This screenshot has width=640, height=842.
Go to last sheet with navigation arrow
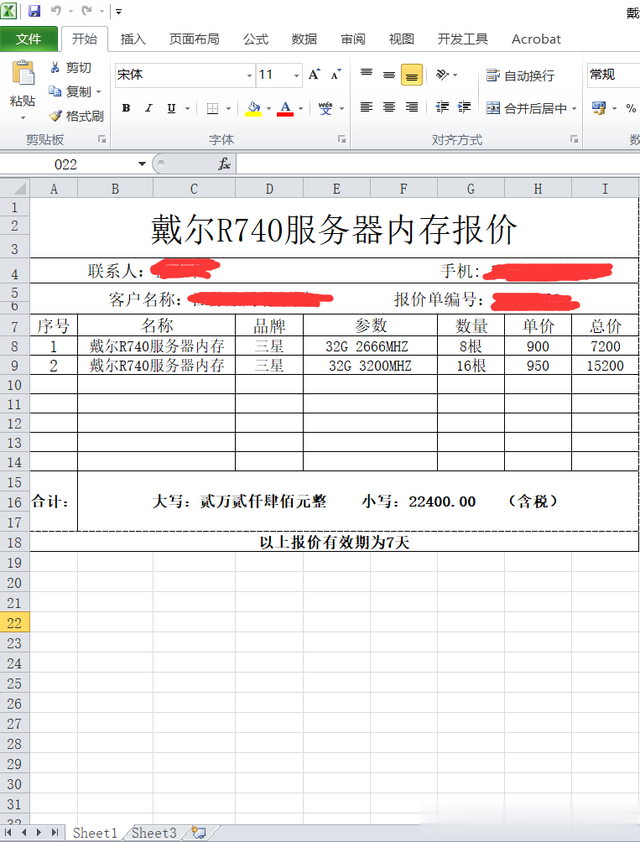(54, 832)
